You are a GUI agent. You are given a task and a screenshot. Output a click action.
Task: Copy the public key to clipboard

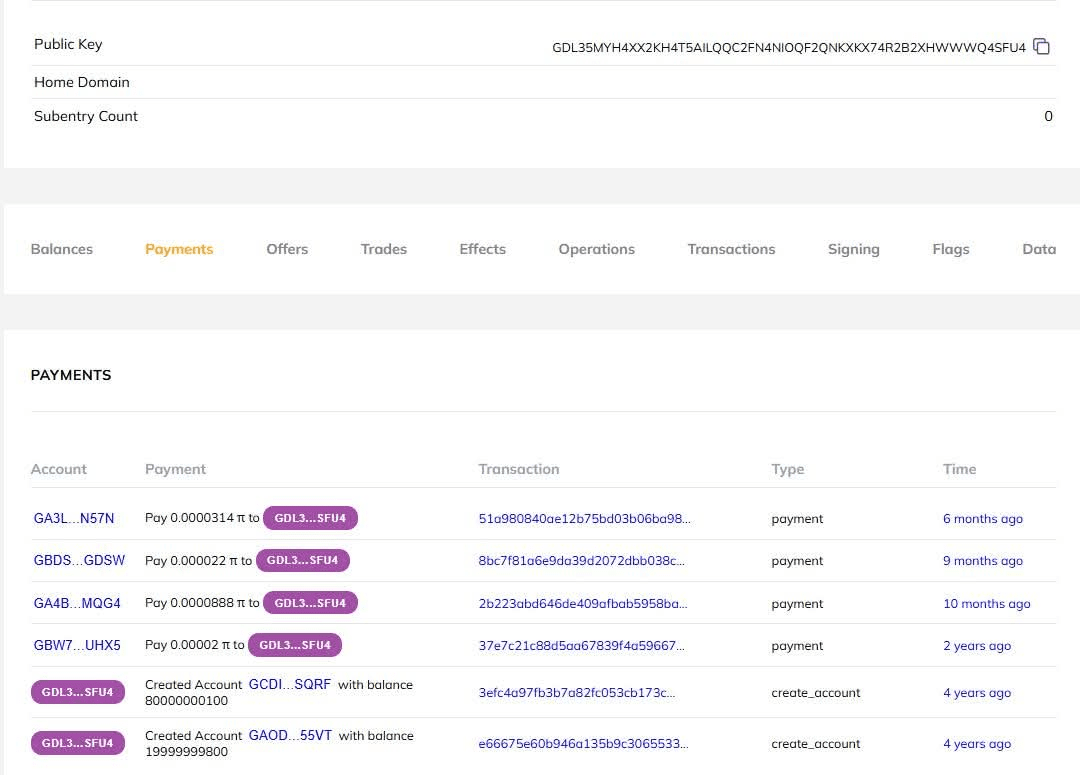click(1041, 47)
